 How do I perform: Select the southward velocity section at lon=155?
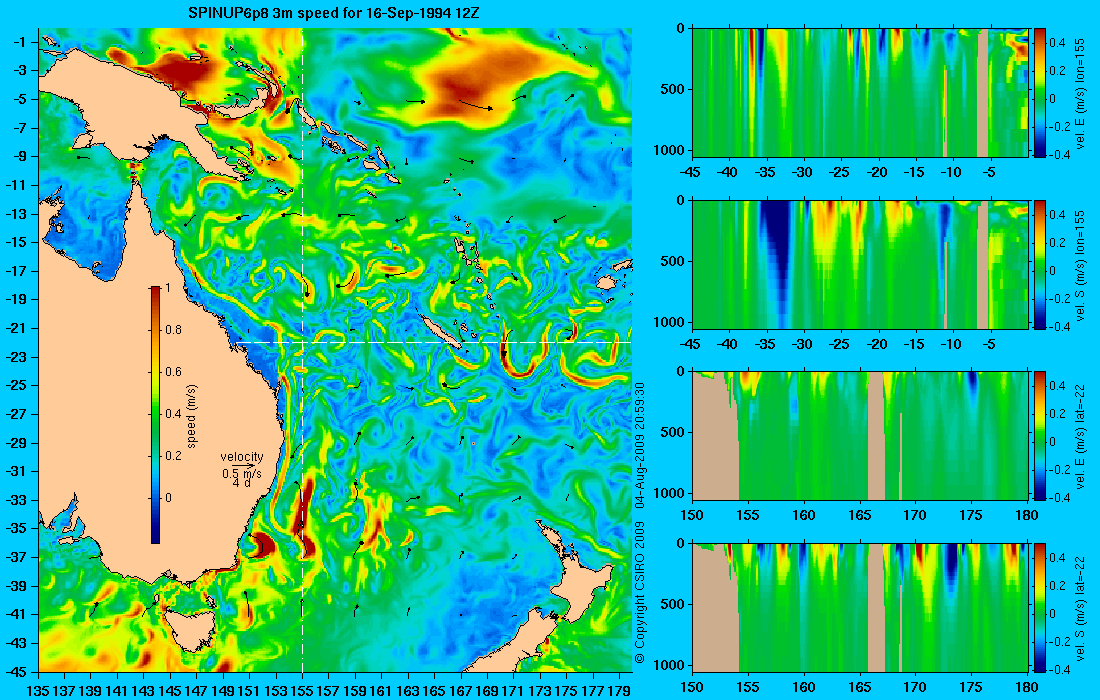(x=860, y=264)
